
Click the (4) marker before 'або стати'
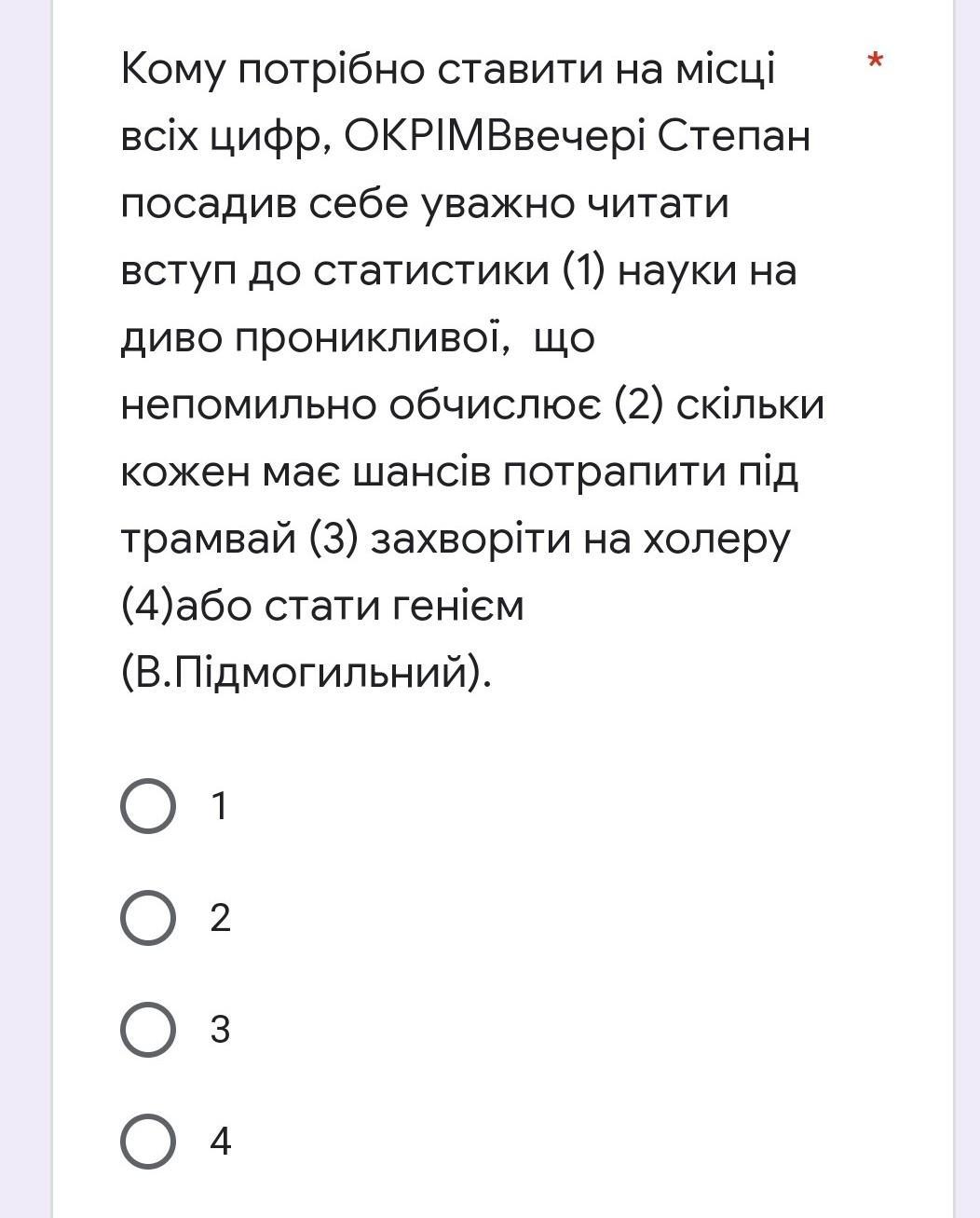pyautogui.click(x=148, y=607)
